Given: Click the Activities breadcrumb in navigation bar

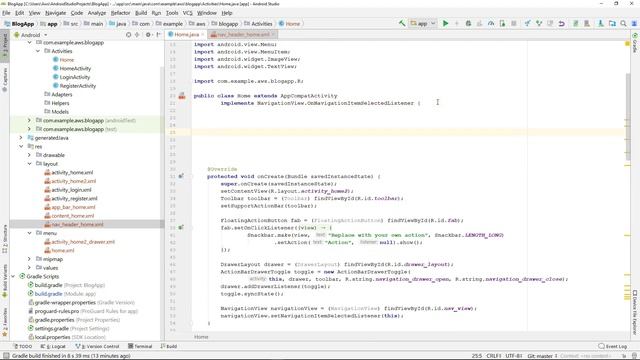Looking at the screenshot, I should [x=258, y=24].
